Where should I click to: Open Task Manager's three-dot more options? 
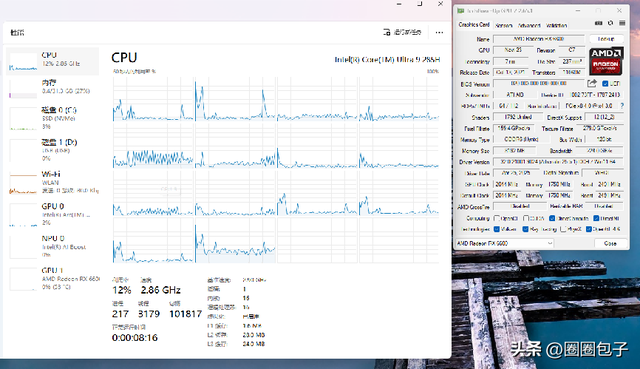(439, 32)
